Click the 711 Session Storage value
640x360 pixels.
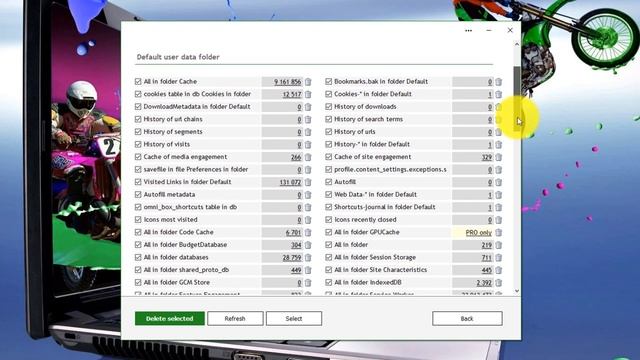(x=487, y=258)
